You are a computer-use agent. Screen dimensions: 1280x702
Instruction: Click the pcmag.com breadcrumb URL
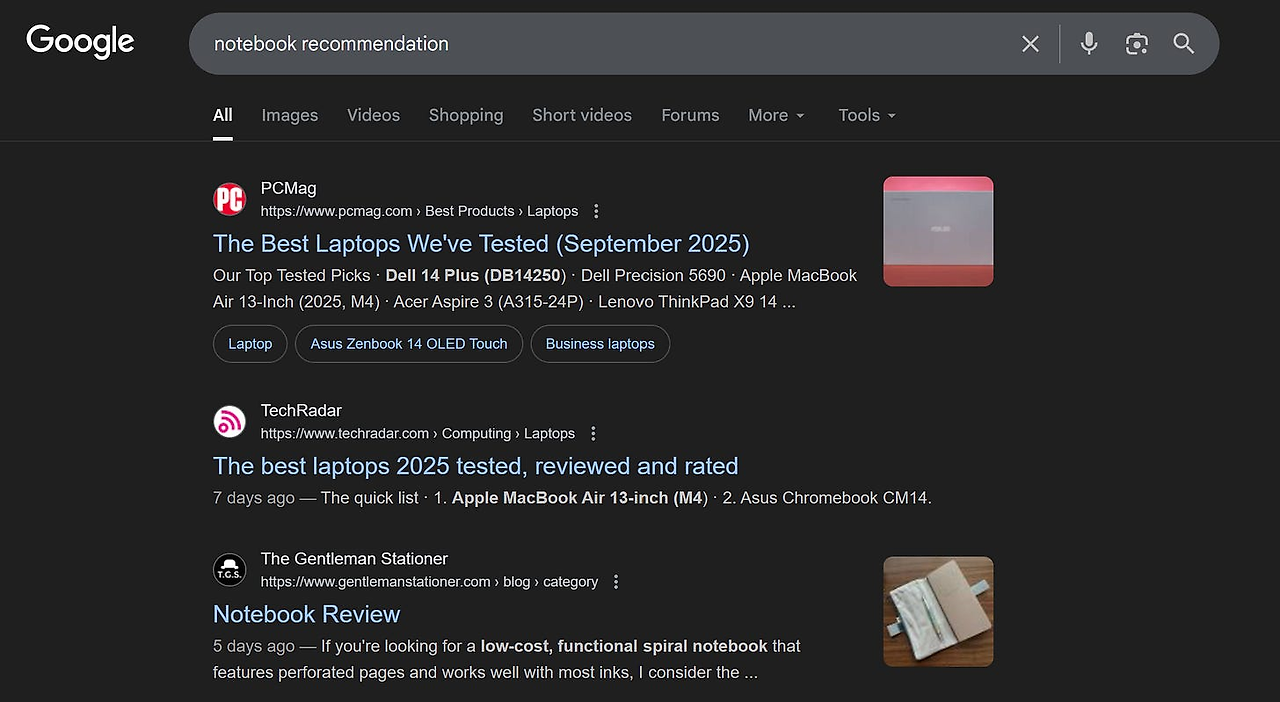tap(419, 211)
